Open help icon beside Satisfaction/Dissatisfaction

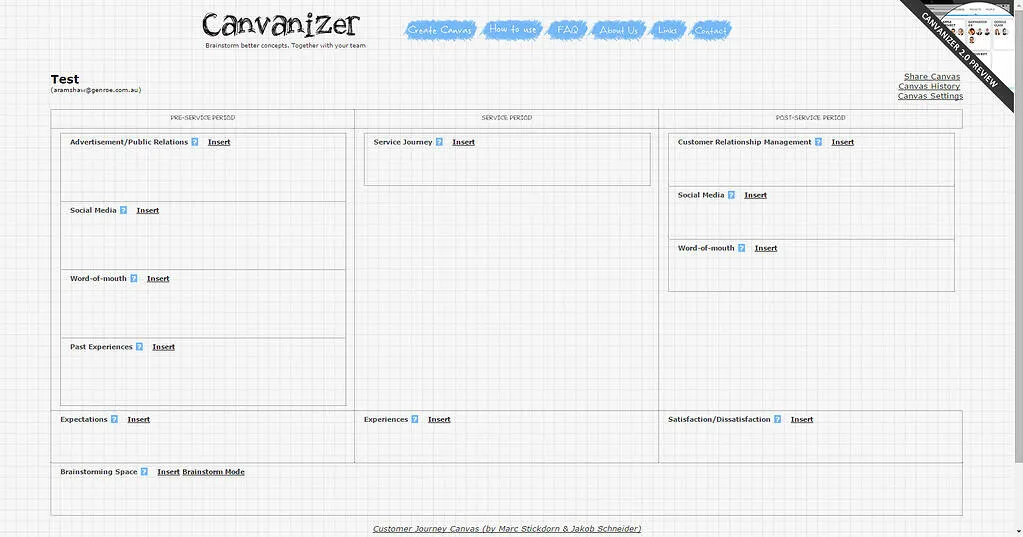click(x=777, y=420)
